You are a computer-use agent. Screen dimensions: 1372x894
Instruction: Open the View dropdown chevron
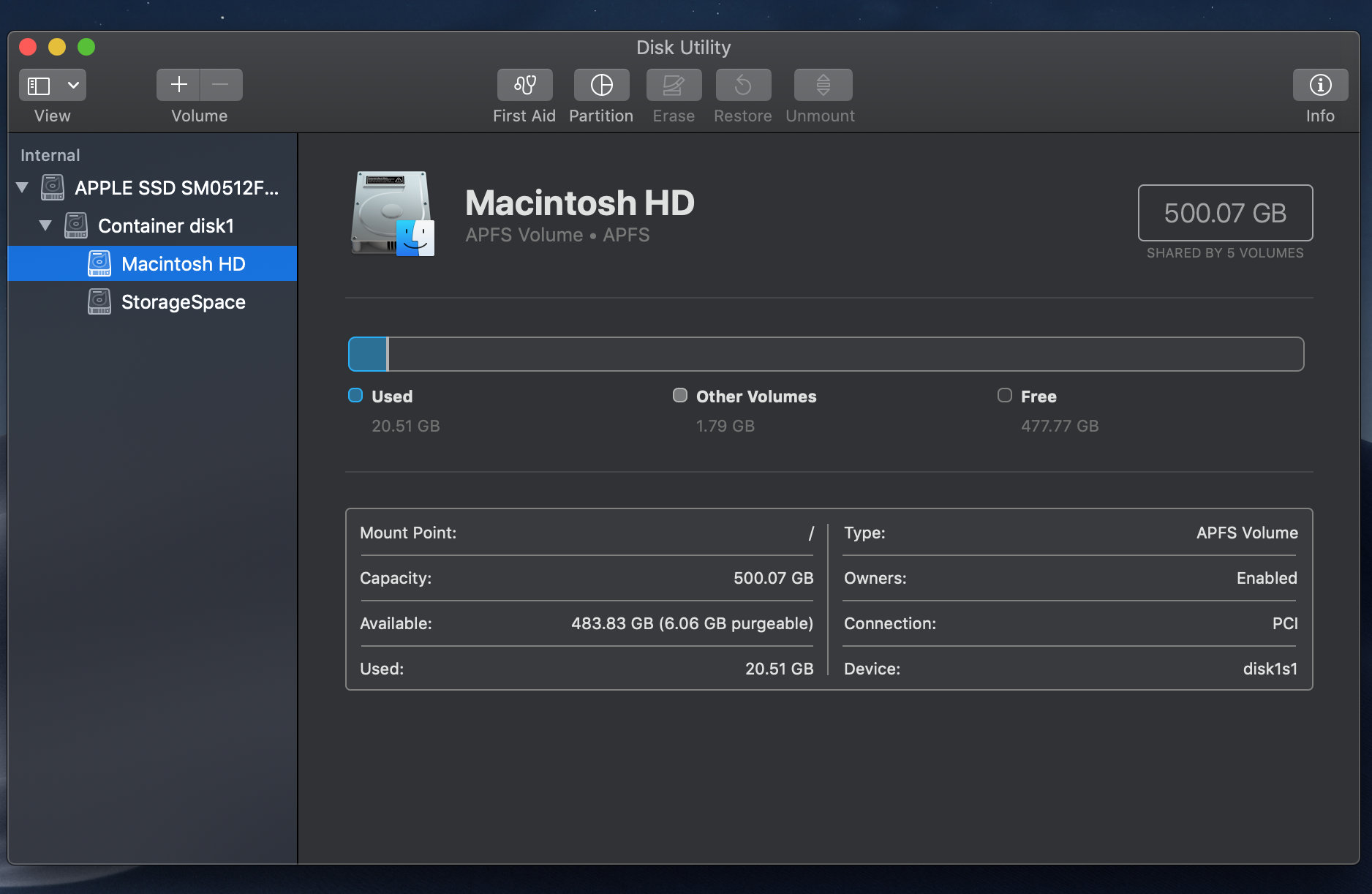click(x=73, y=86)
